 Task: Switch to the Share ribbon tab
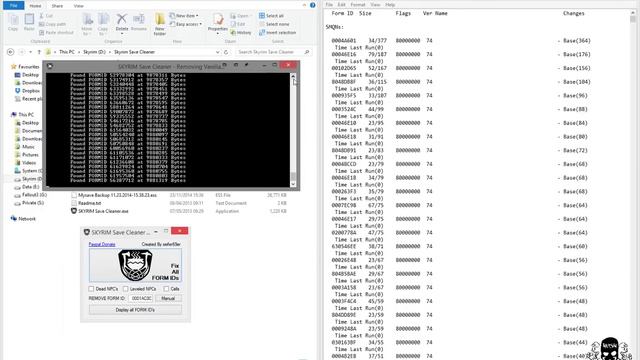(57, 6)
